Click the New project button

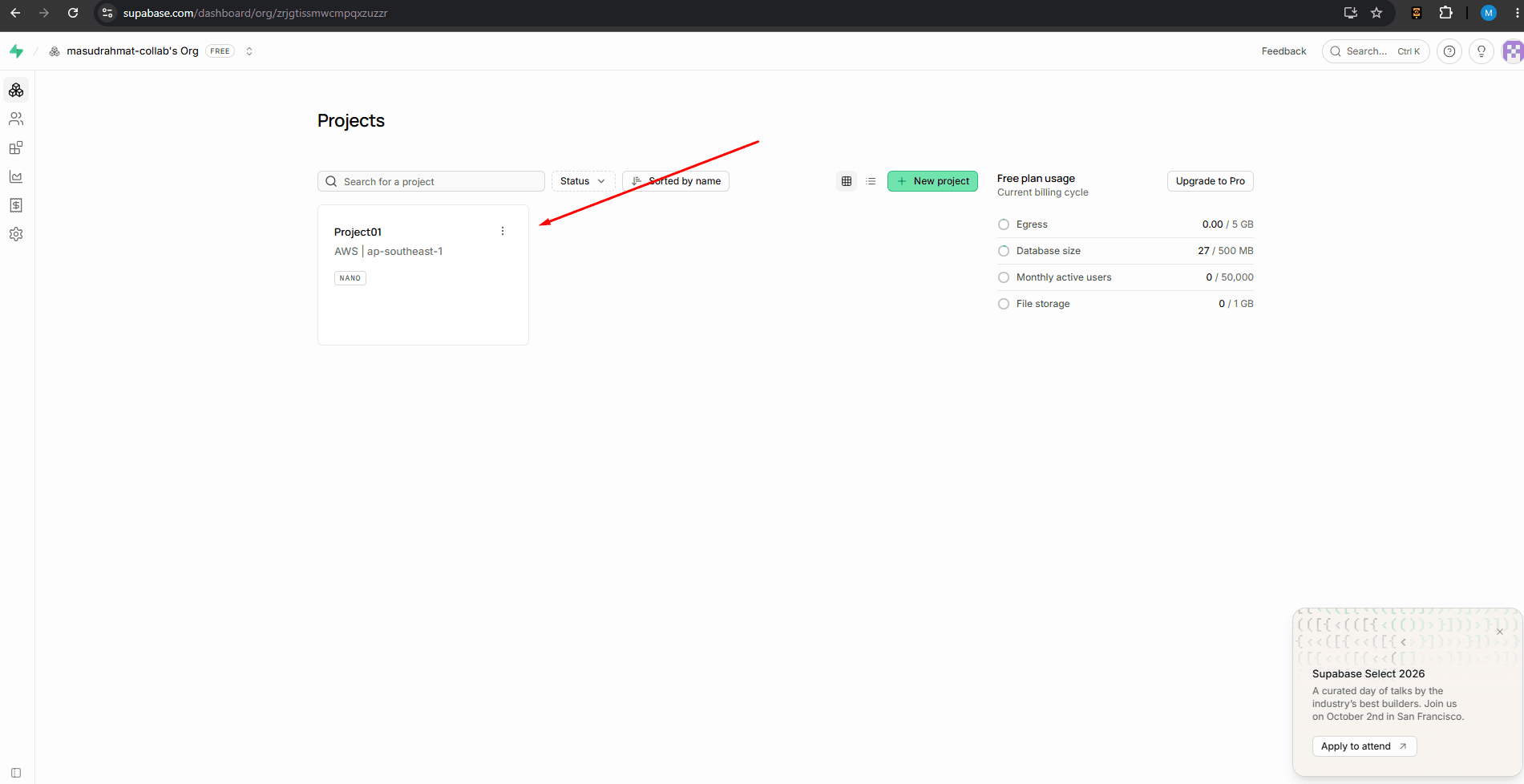point(932,181)
